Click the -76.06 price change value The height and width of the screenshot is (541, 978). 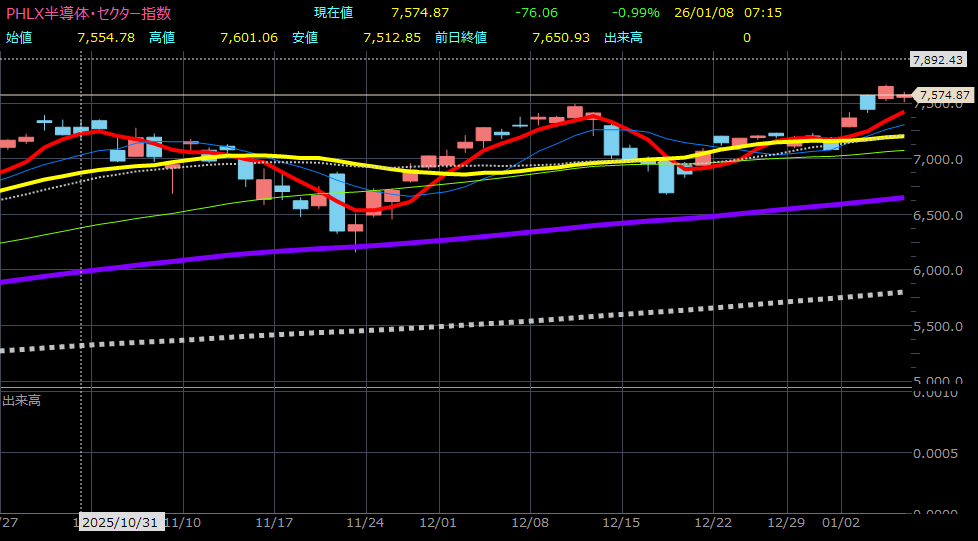(536, 13)
